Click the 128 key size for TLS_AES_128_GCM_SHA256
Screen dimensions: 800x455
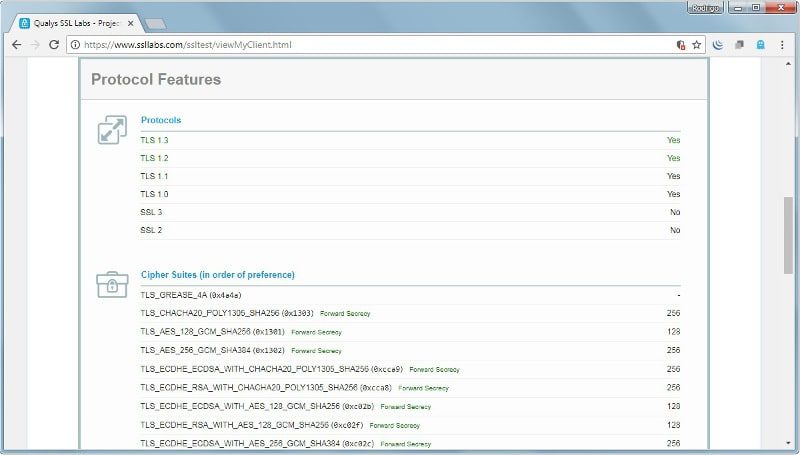[673, 332]
